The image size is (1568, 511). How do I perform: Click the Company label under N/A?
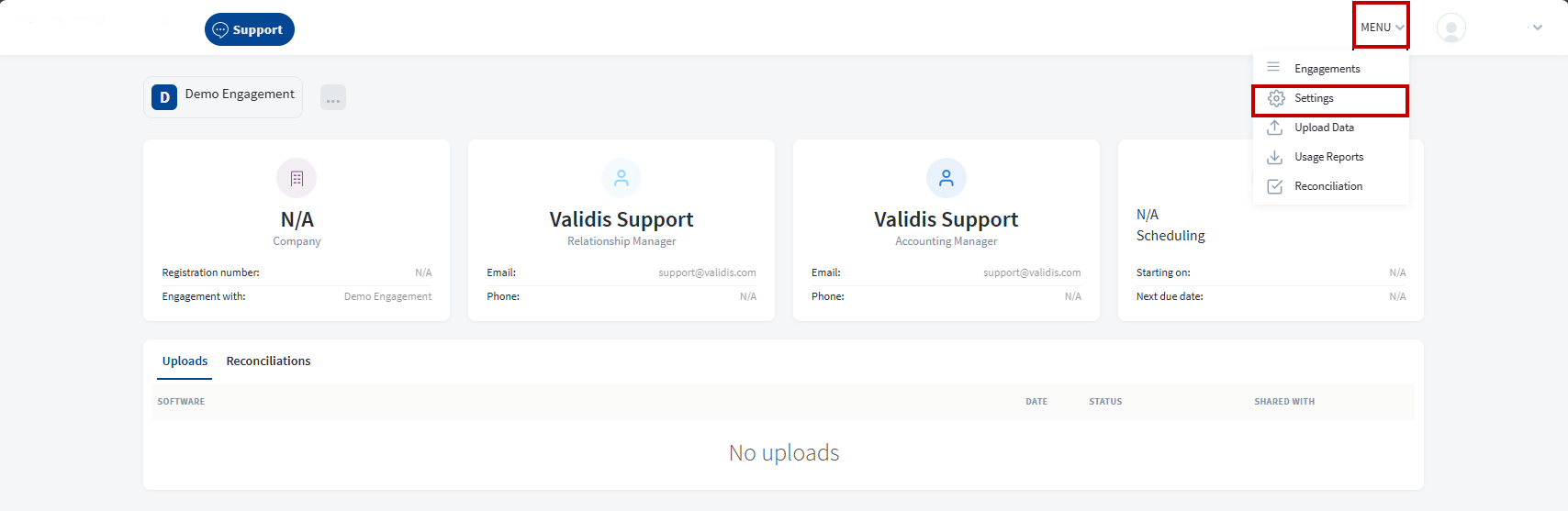coord(297,241)
